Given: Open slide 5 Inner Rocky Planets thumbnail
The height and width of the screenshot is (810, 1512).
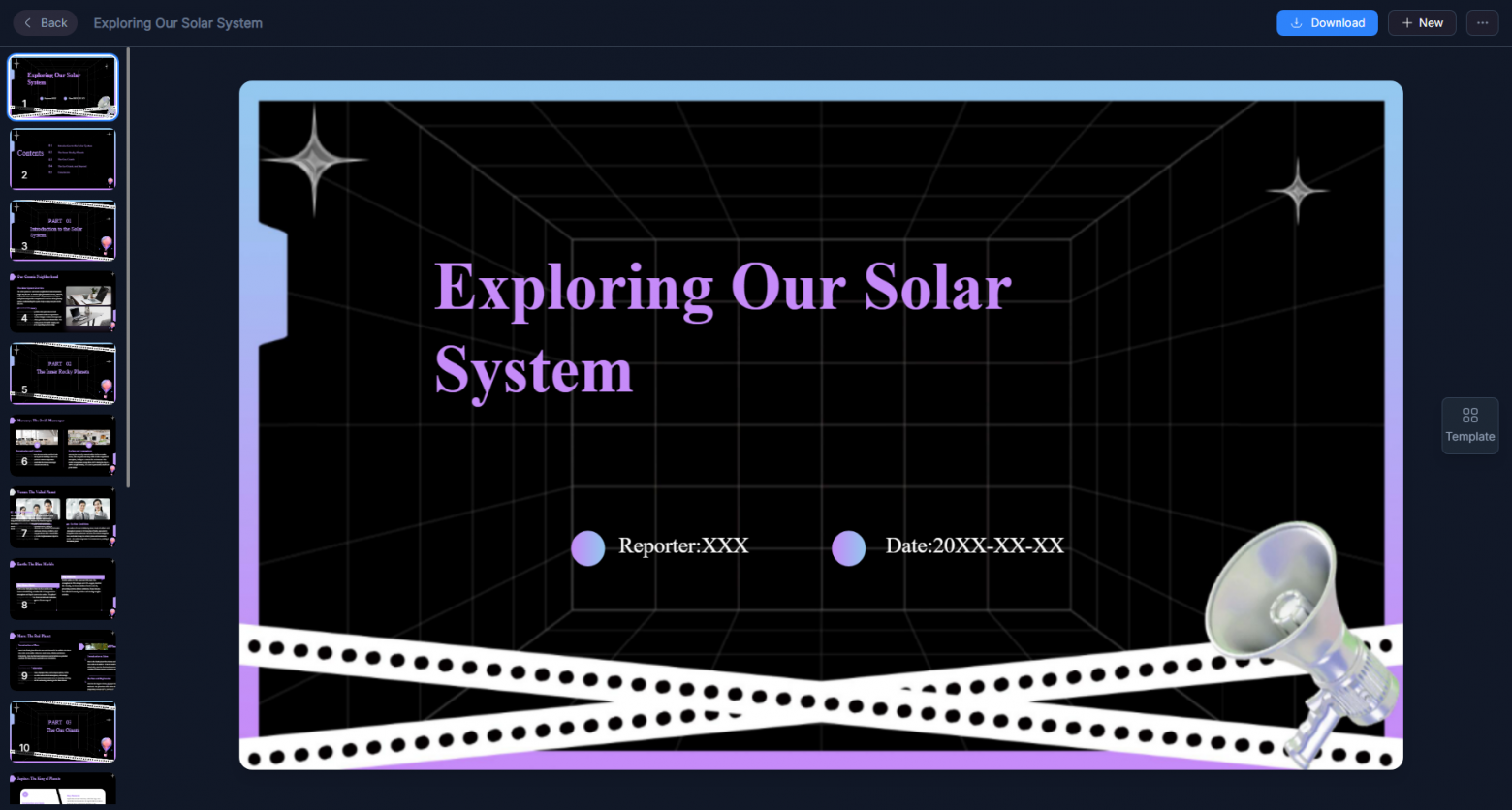Looking at the screenshot, I should [63, 374].
